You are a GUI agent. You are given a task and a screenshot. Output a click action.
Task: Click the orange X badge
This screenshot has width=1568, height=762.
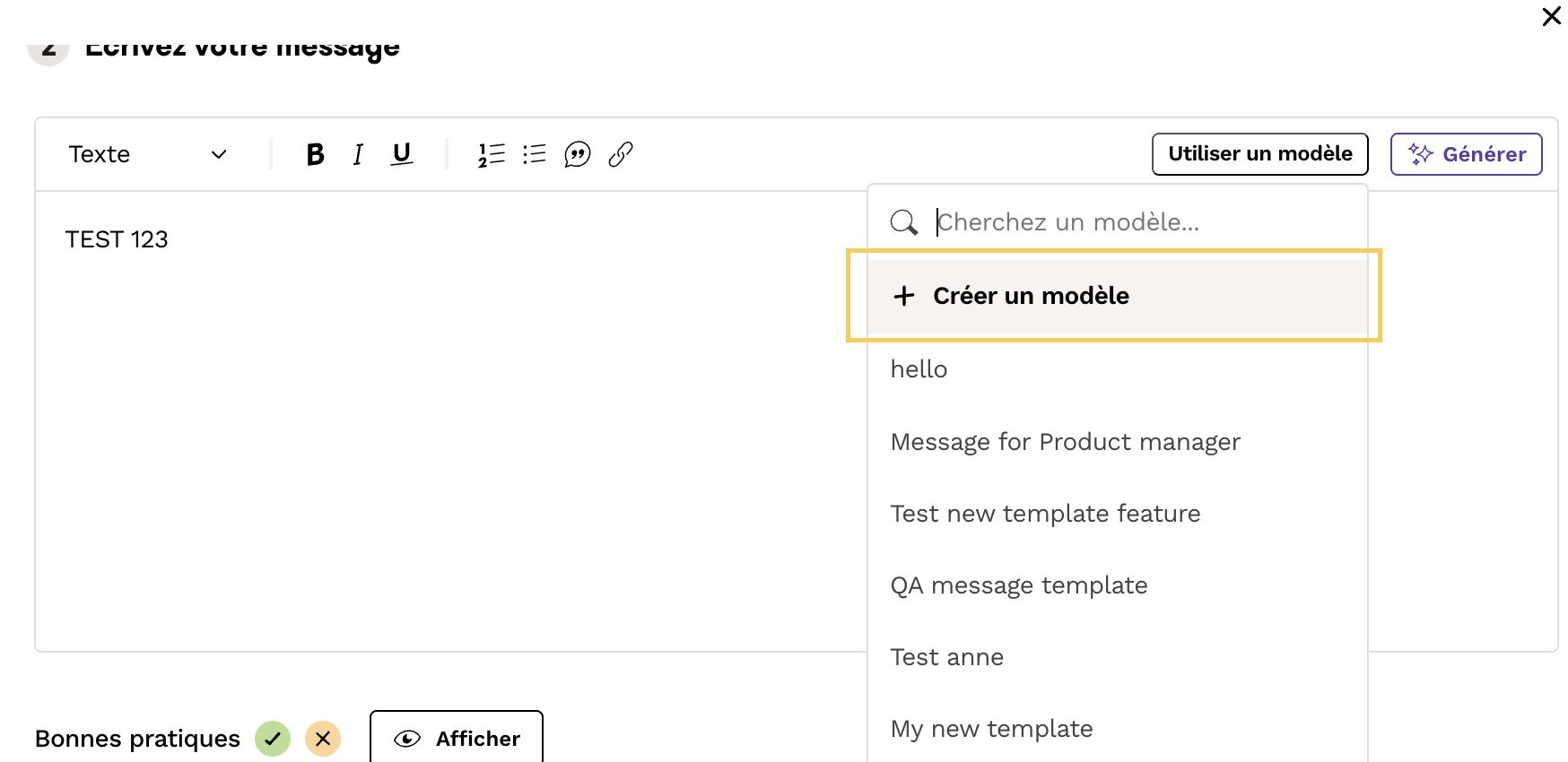coord(323,739)
